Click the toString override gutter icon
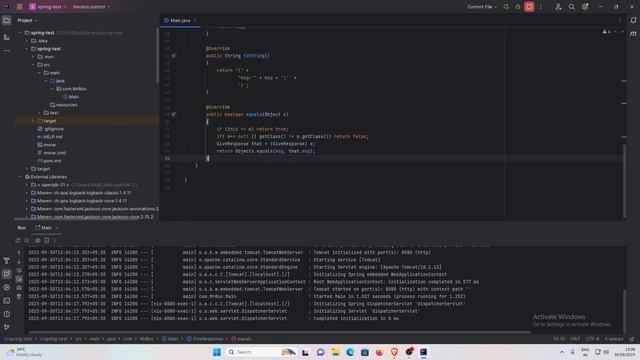 173,56
